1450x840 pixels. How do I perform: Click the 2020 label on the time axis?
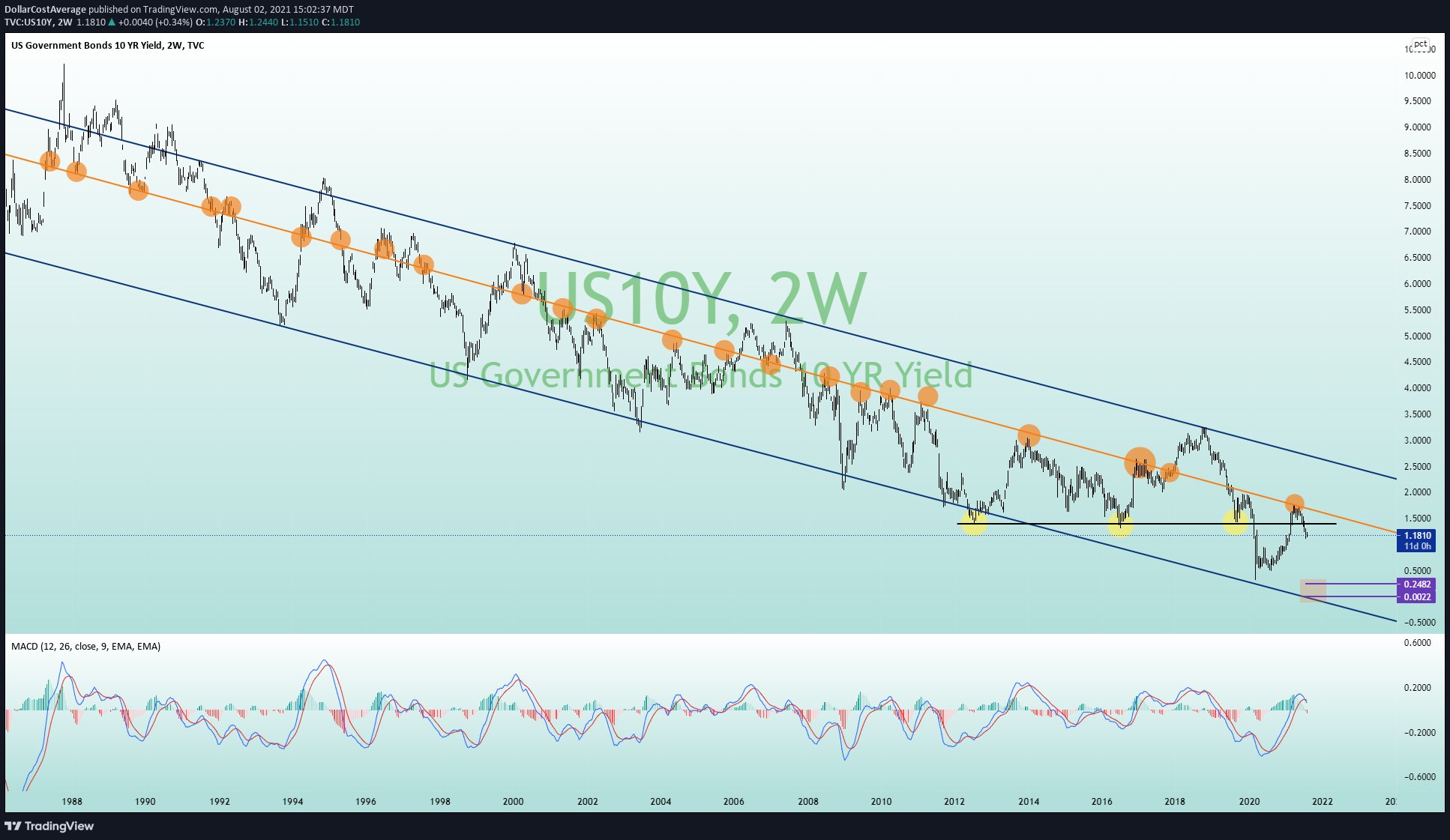1248,801
